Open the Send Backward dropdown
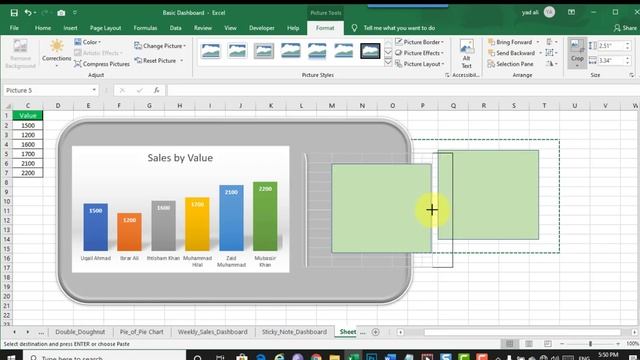Image resolution: width=640 pixels, height=360 pixels. (541, 53)
